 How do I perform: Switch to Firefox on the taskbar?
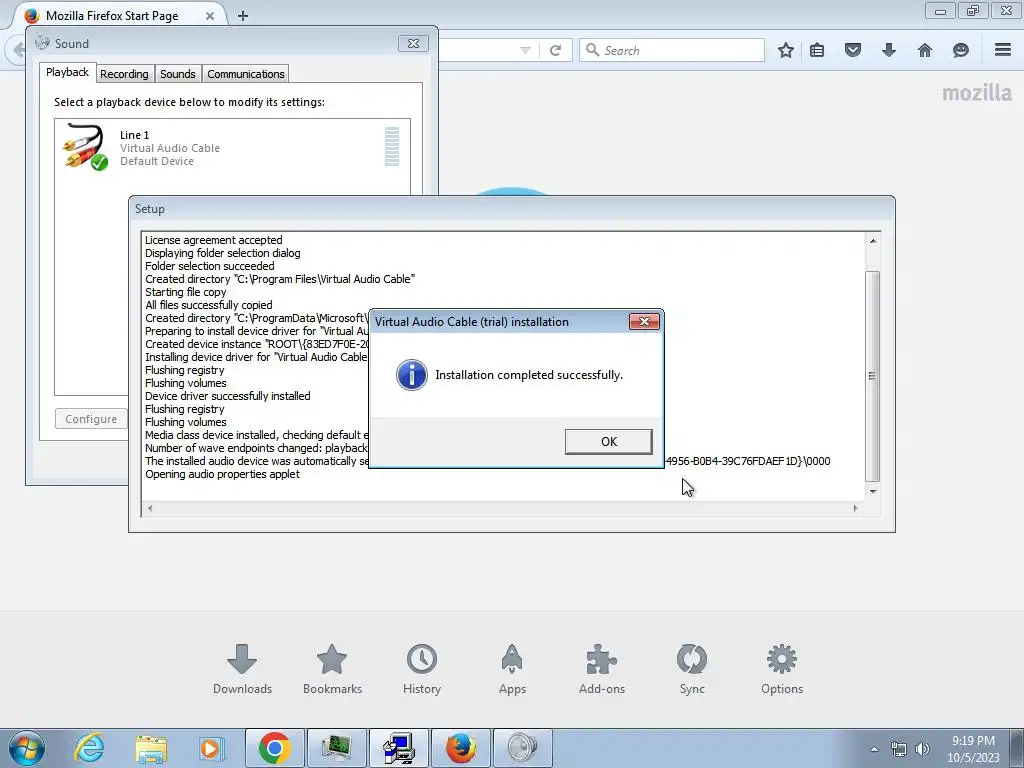pos(460,748)
